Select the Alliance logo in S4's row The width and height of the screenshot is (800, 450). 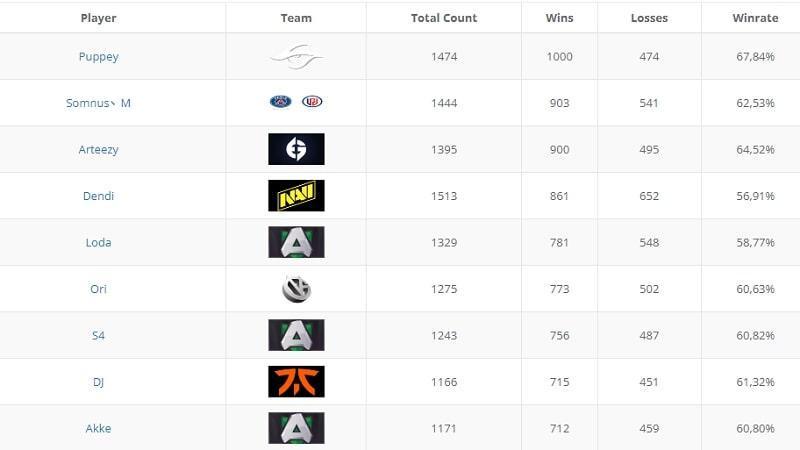click(296, 335)
